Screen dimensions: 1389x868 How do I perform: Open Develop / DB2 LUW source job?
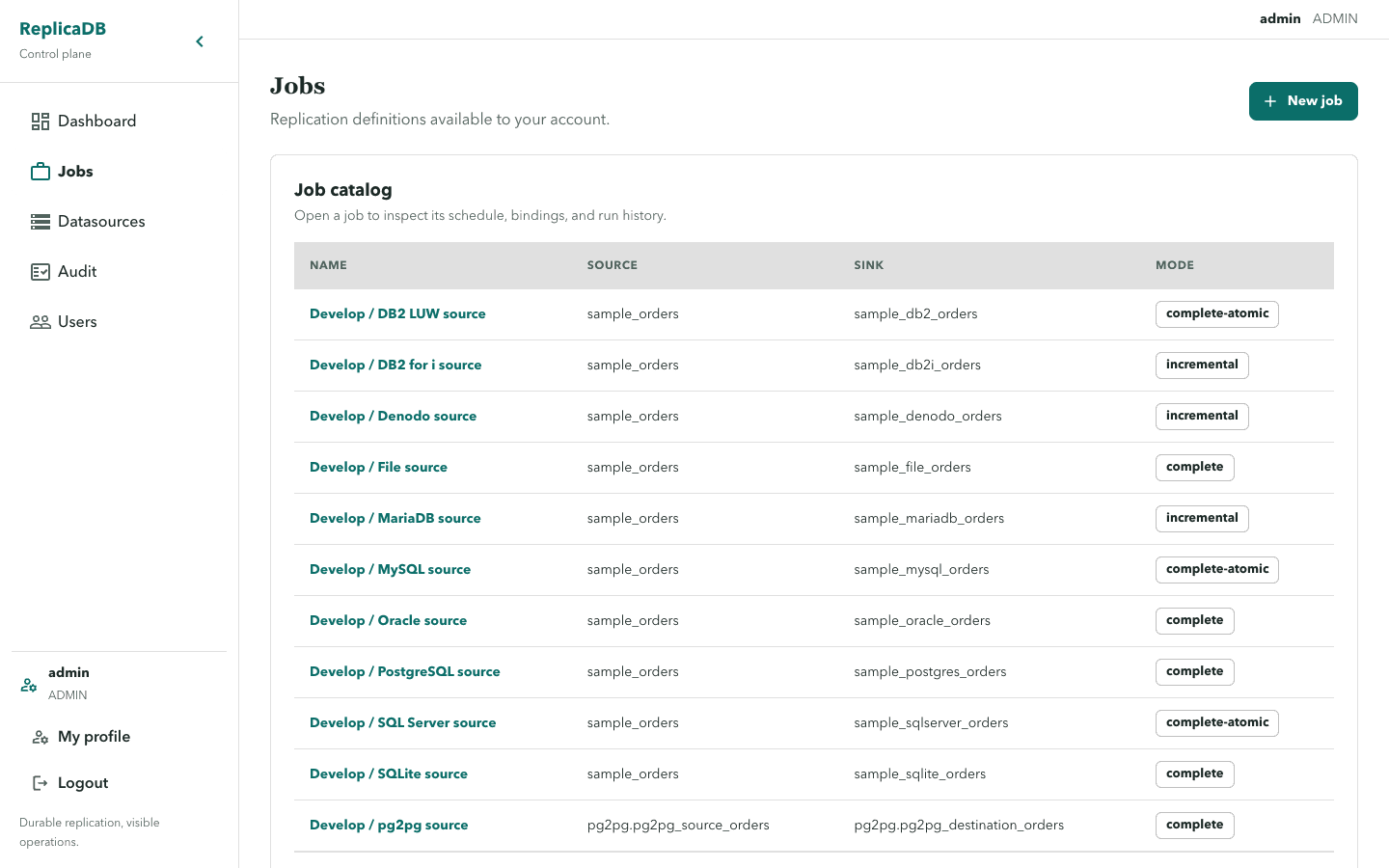point(397,314)
